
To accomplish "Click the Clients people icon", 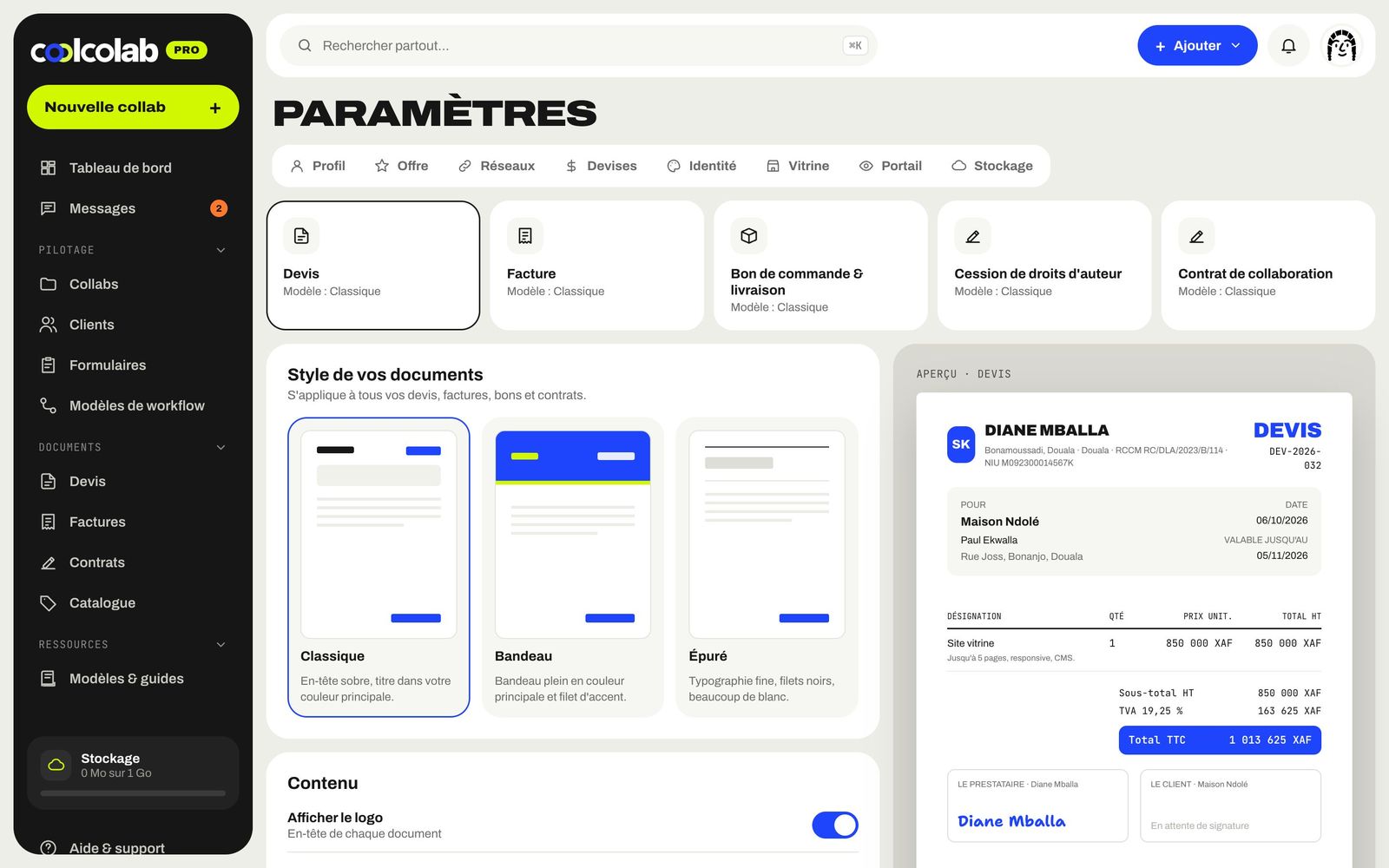I will point(49,325).
